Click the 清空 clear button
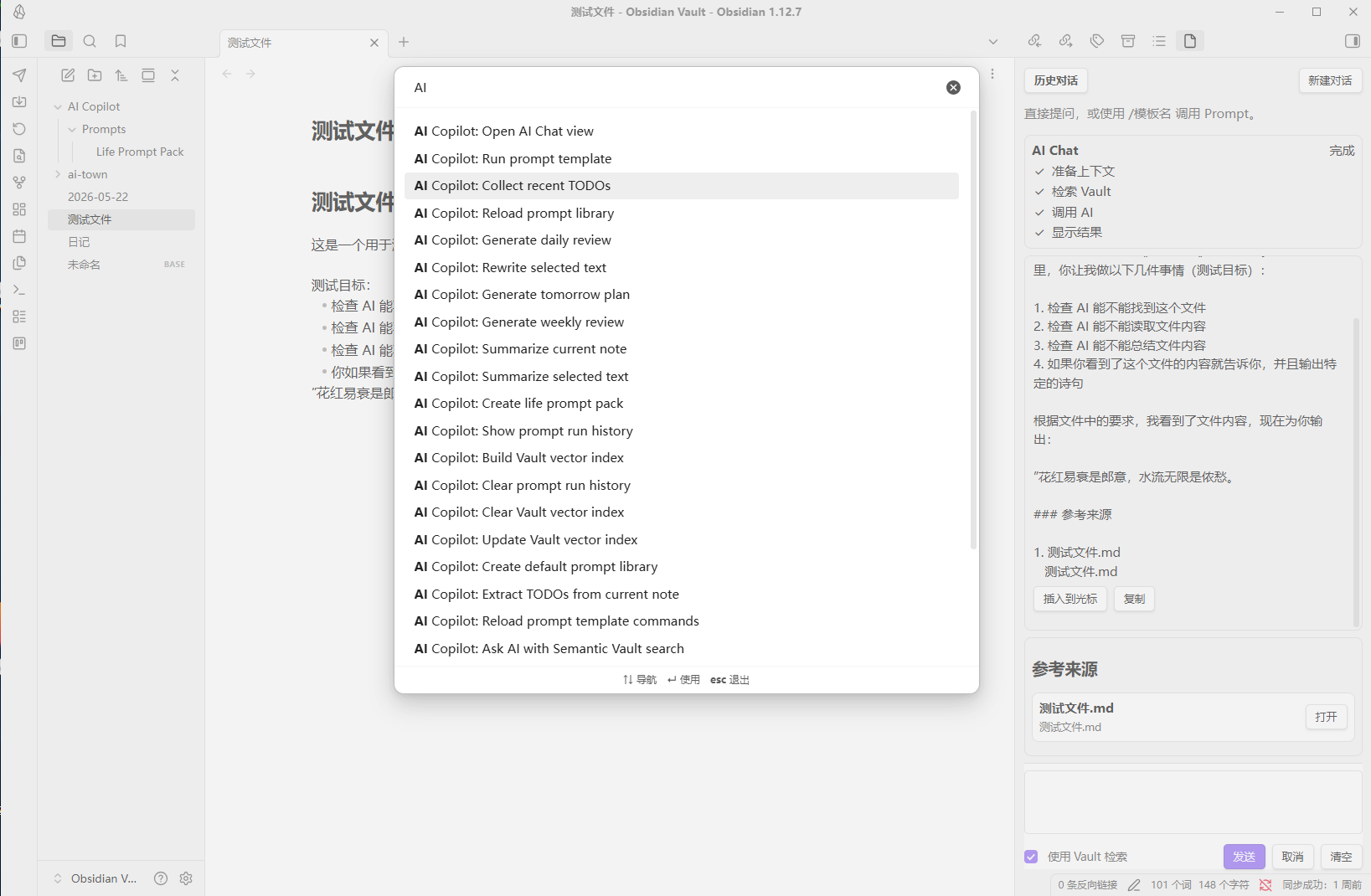Screen dimensions: 1371x896 1341,857
